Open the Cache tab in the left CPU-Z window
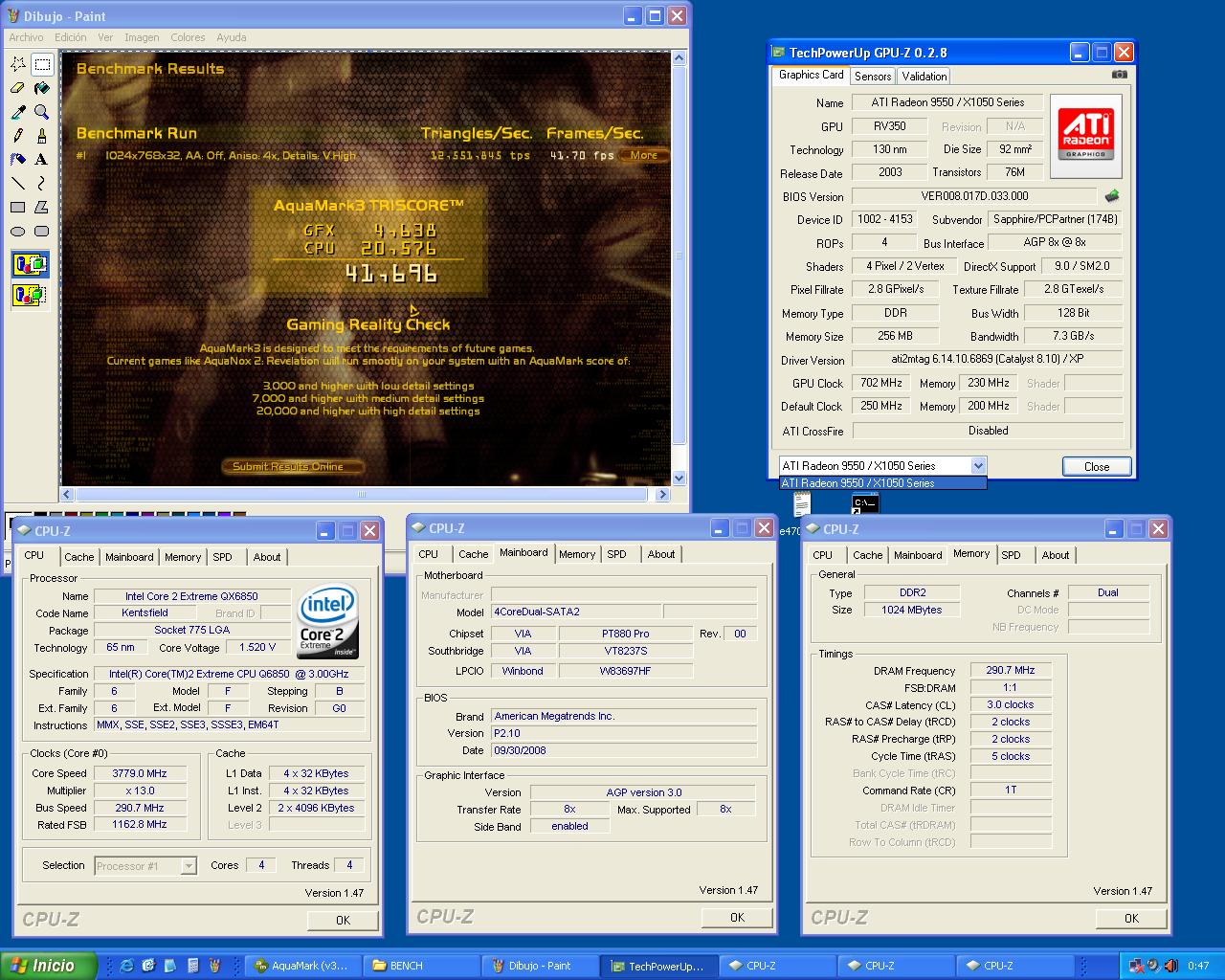This screenshot has height=980, width=1225. pos(79,557)
